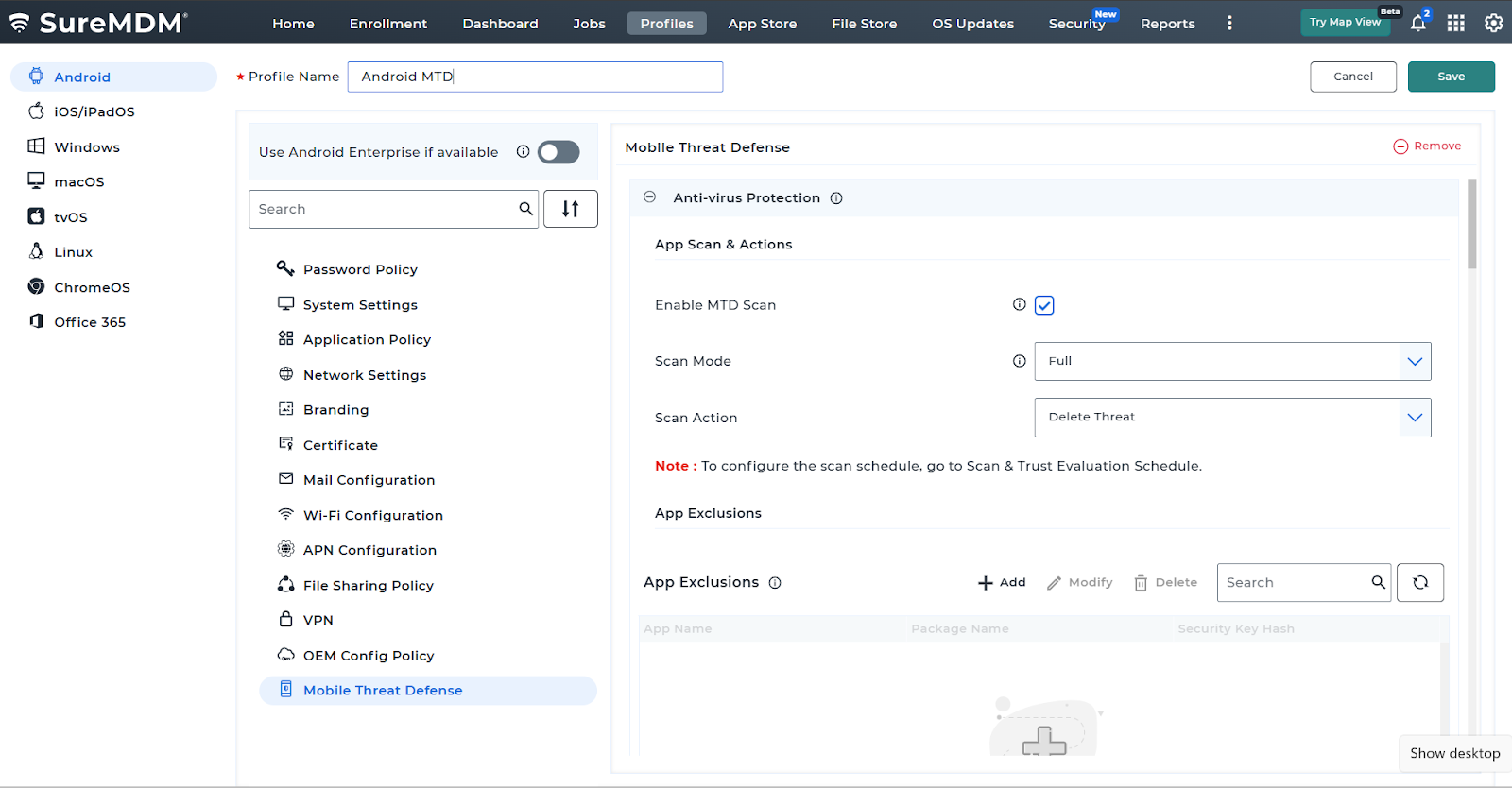Click the Anti-virus Protection info icon

point(836,198)
